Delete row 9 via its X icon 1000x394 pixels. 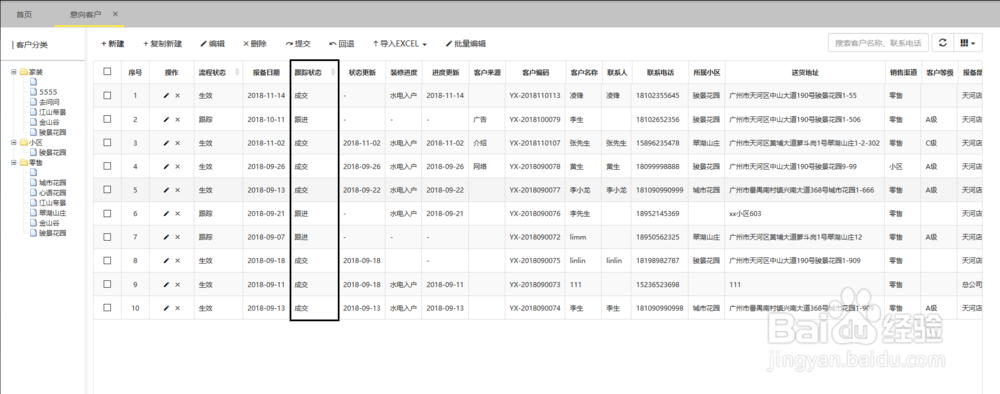[x=178, y=284]
